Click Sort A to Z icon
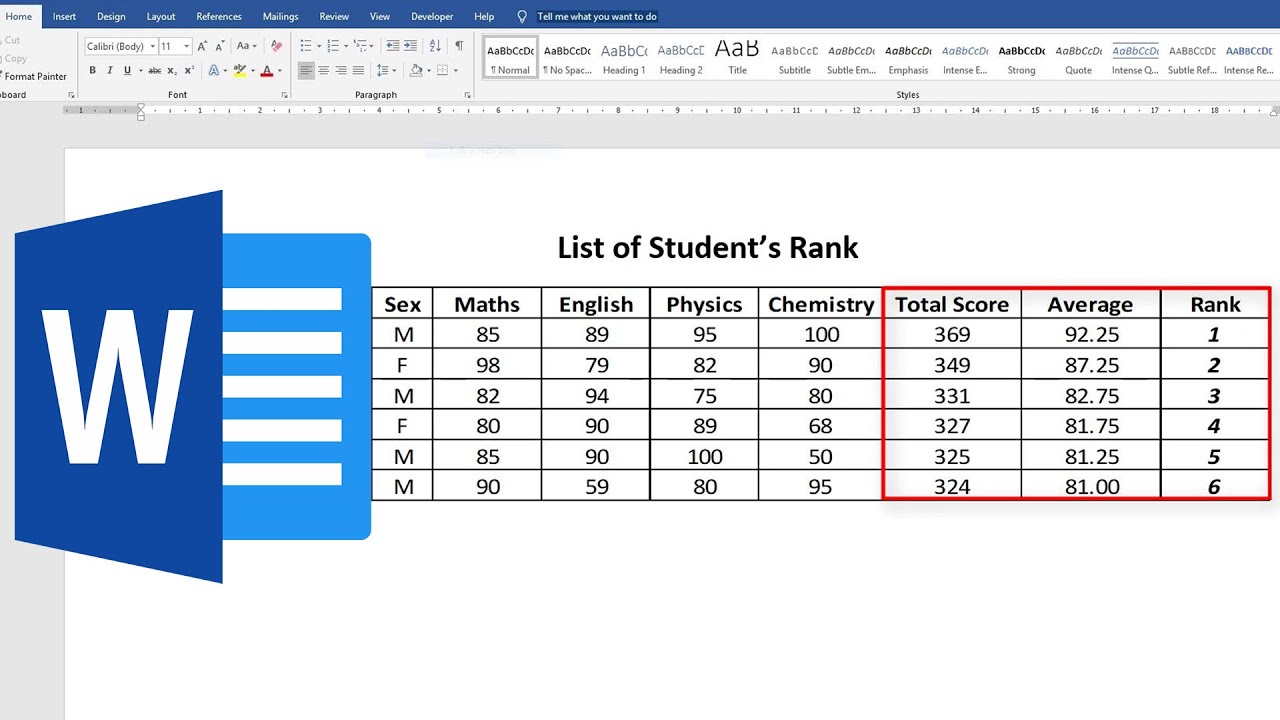This screenshot has height=720, width=1280. tap(435, 46)
